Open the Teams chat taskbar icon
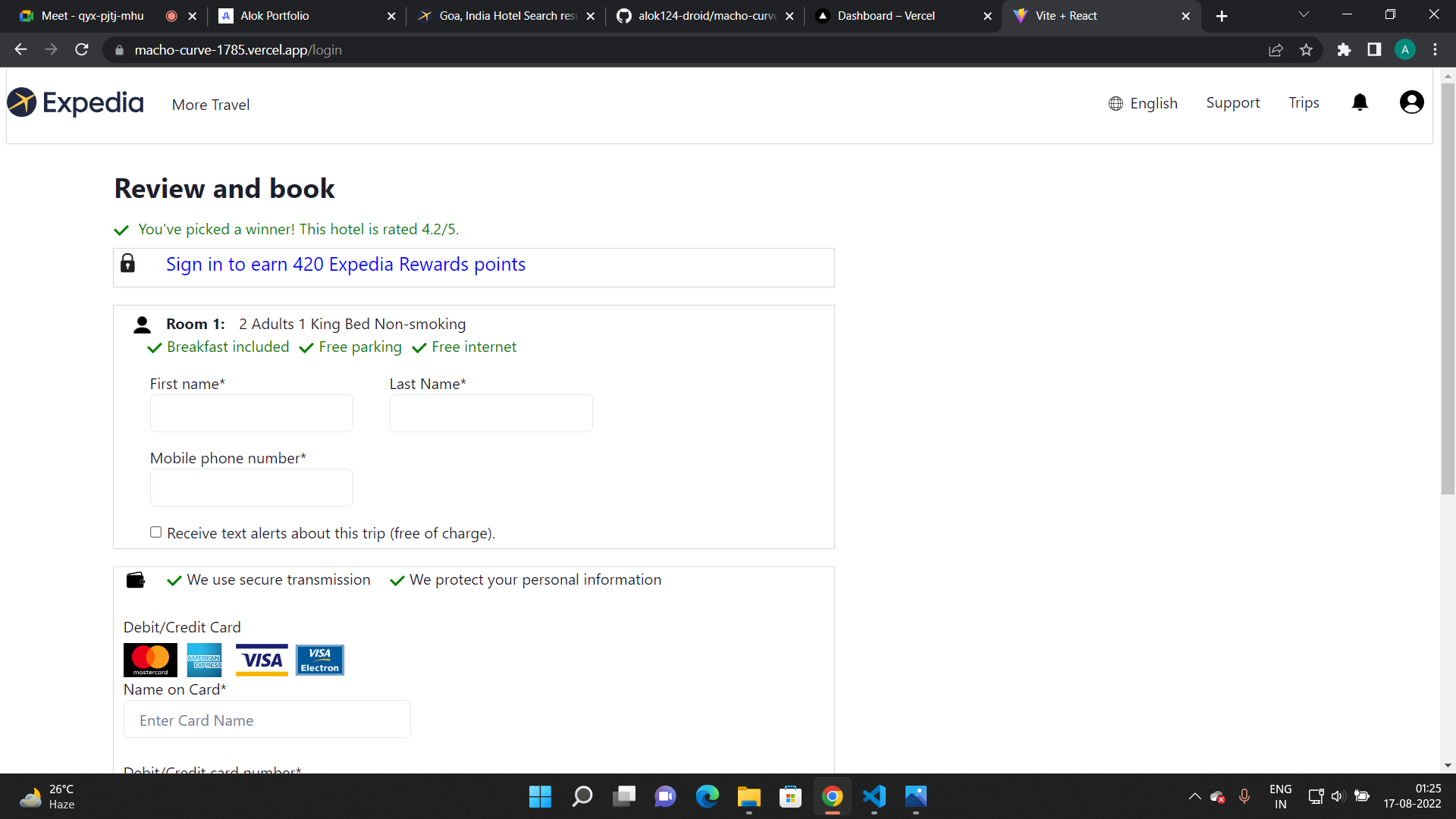 coord(665,796)
